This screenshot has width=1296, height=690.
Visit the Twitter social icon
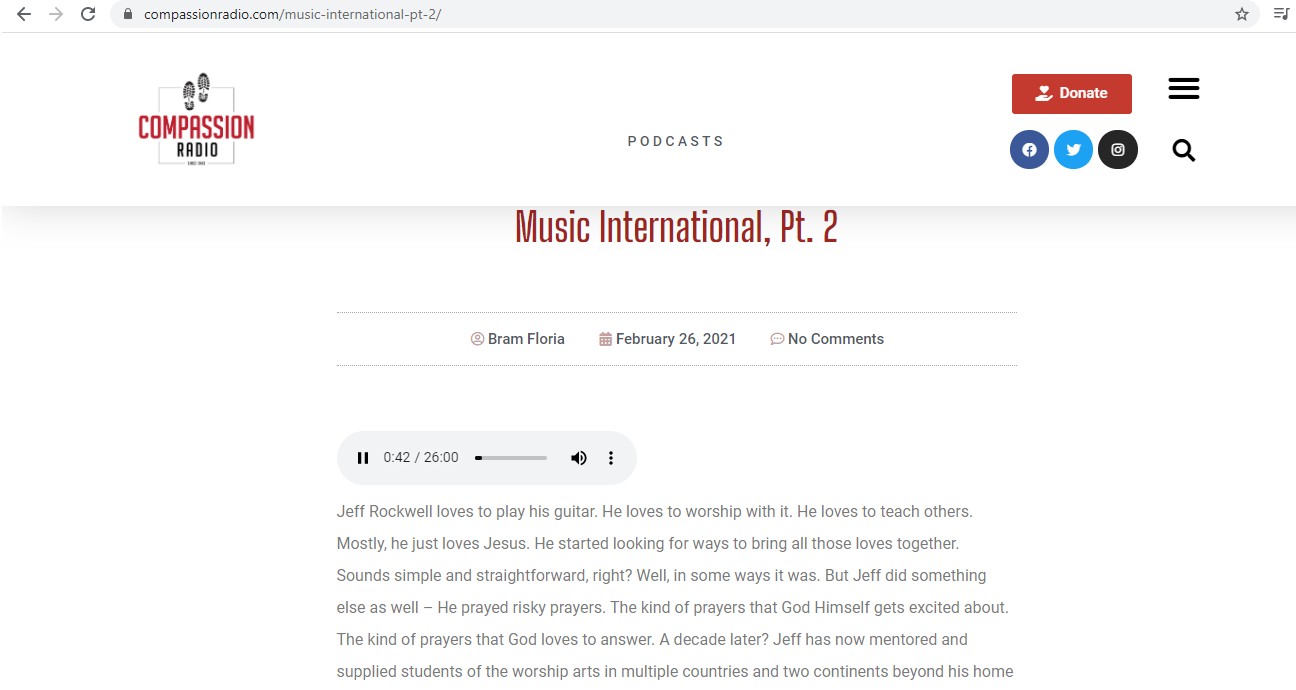pyautogui.click(x=1073, y=150)
